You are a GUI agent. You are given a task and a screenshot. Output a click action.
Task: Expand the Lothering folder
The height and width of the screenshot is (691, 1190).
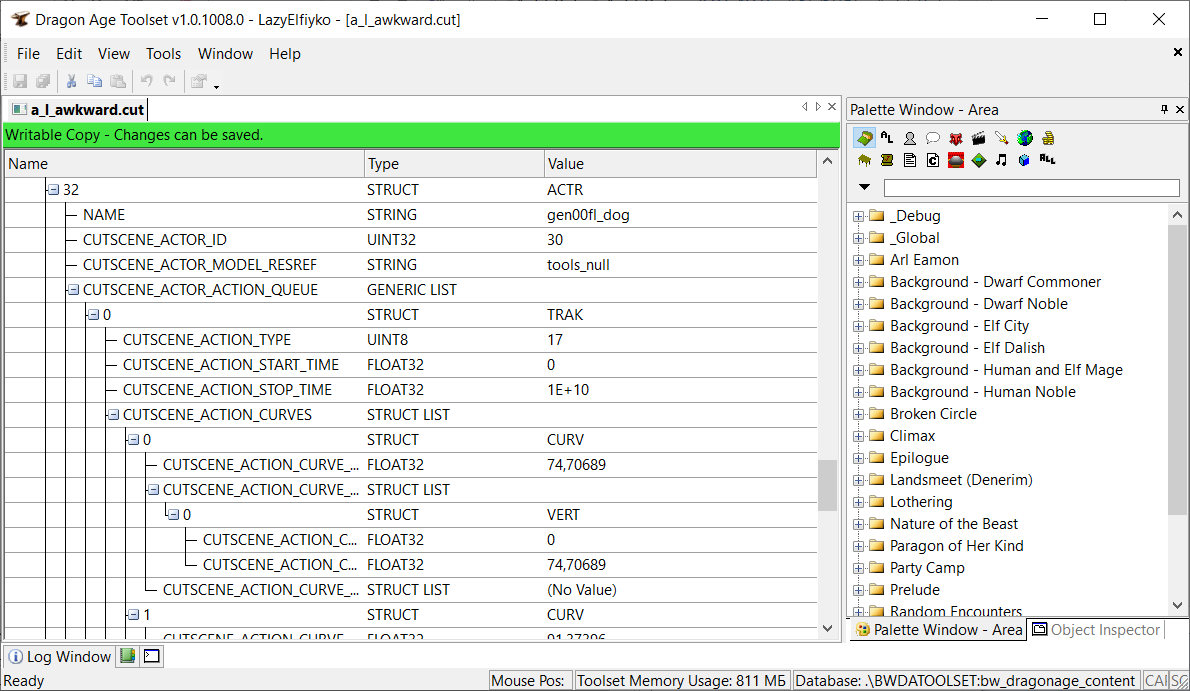(858, 503)
